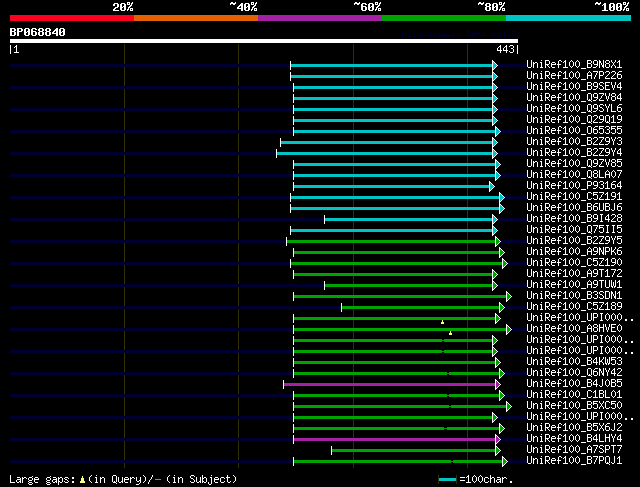Screen dimensions: 640x487
Task: Open the UniRef100_B9SEV4 hit label
Action: click(x=574, y=86)
